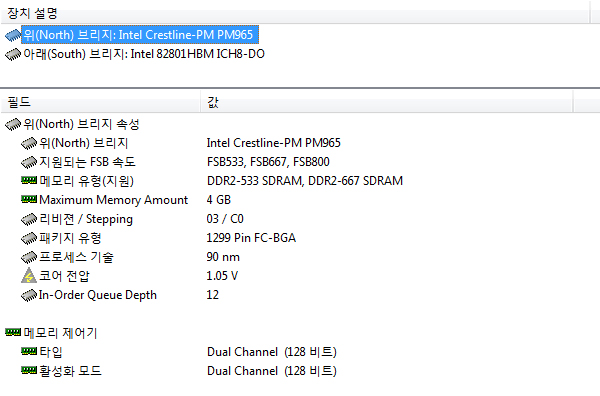
Task: Click the Intel Crestline-PM PM965 value in properties
Action: pos(274,143)
